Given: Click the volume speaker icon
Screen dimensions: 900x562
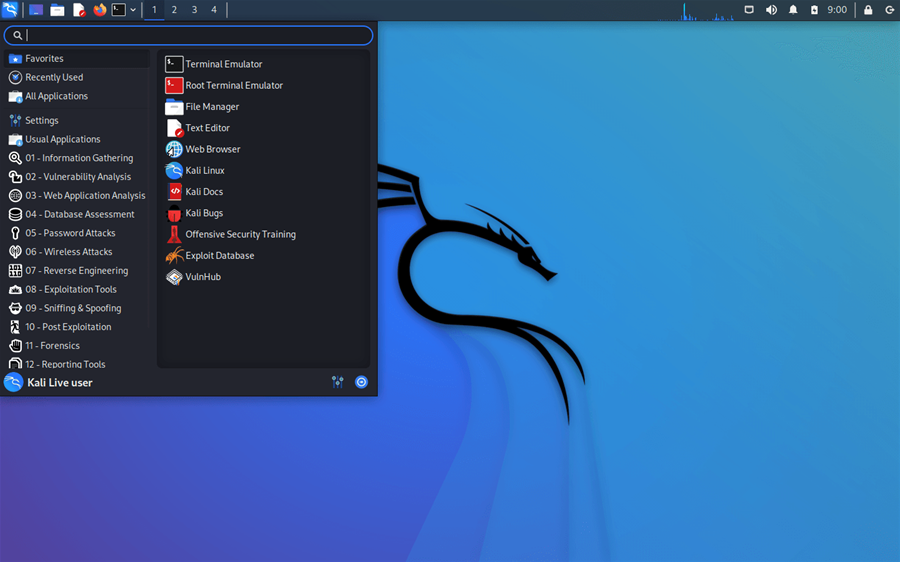Looking at the screenshot, I should tap(771, 10).
